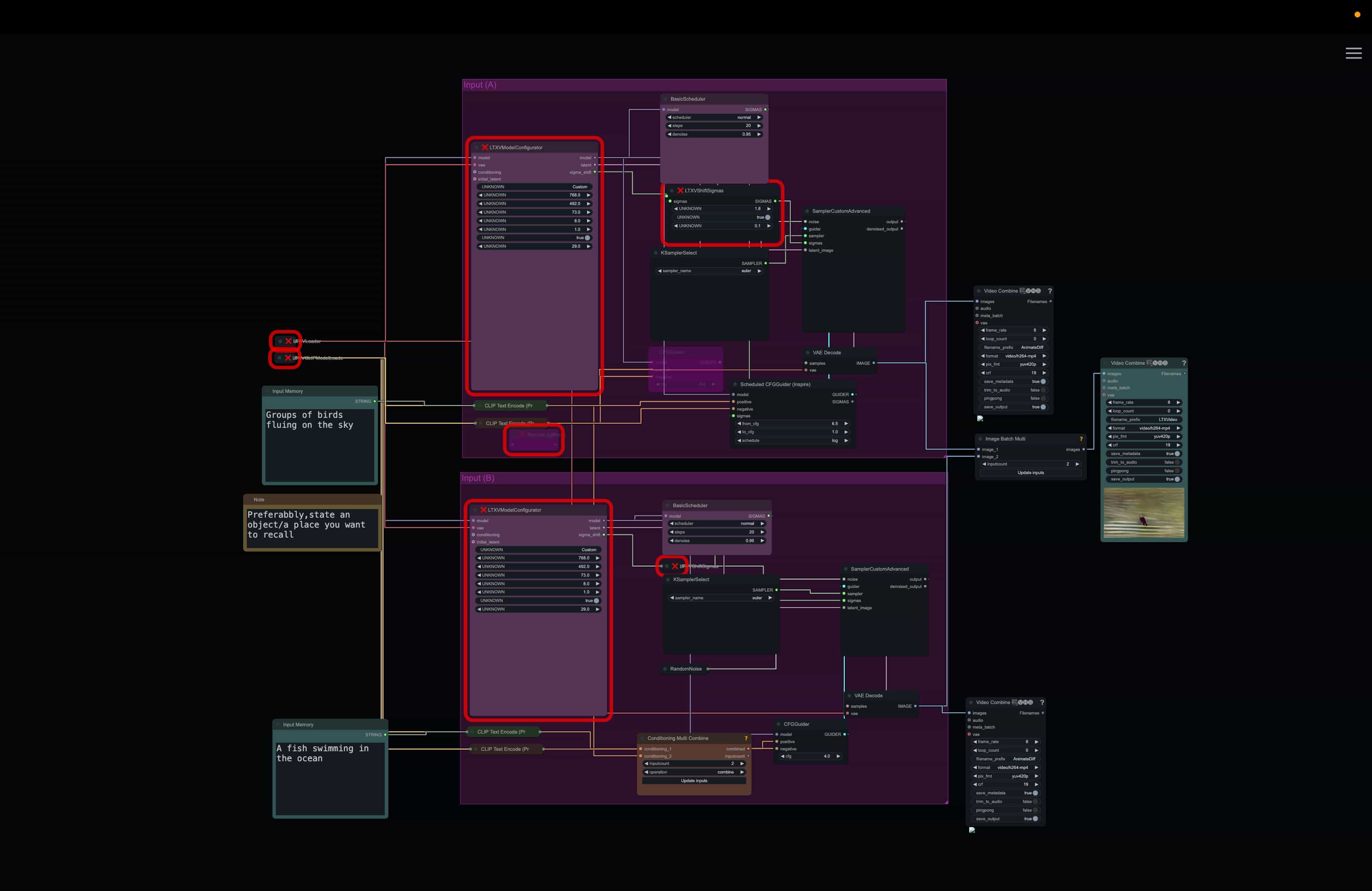Screen dimensions: 1372x891
Task: Click the from_cfg value slider showing 6.5
Action: 793,424
